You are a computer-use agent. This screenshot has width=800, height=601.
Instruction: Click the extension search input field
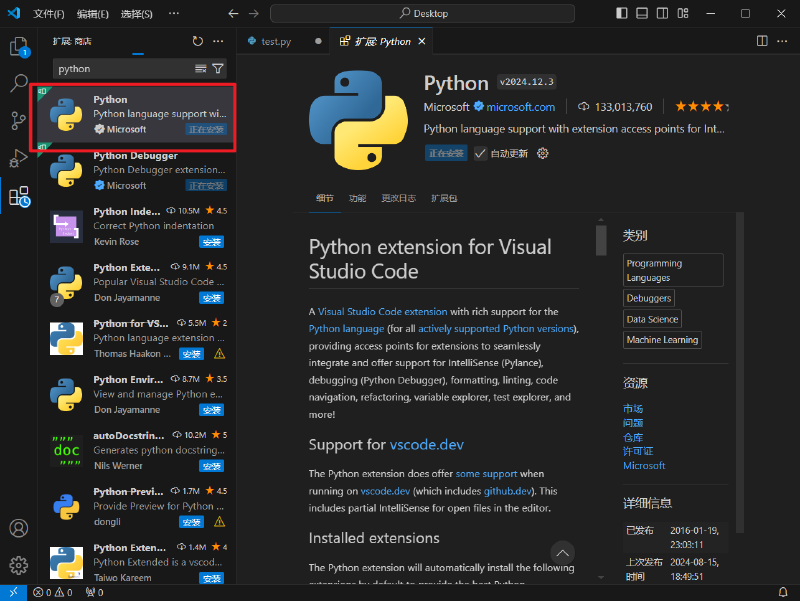[122, 68]
